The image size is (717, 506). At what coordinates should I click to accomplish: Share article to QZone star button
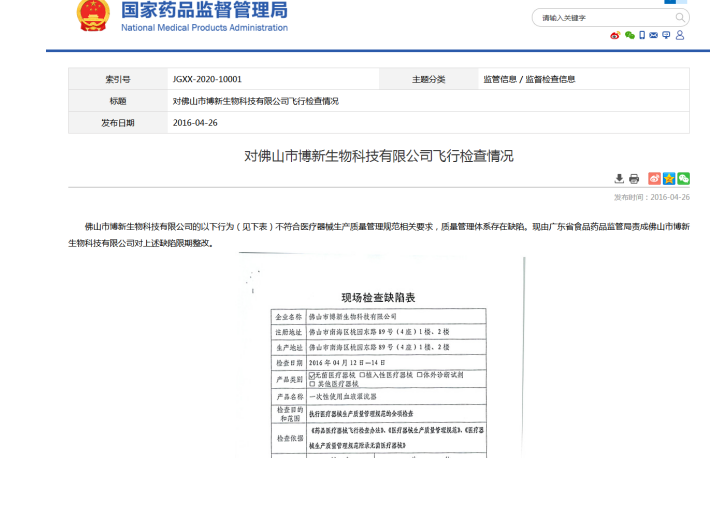(669, 178)
